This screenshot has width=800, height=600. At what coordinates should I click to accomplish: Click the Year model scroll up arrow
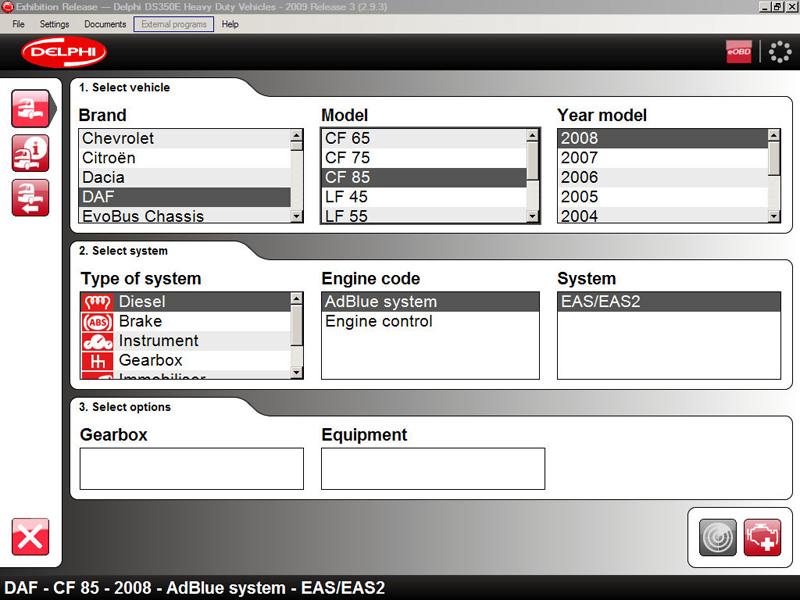coord(774,135)
